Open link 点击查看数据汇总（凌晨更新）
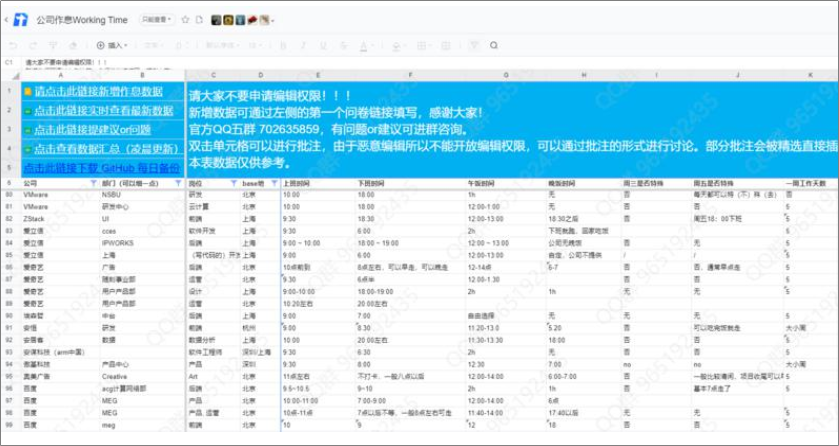The width and height of the screenshot is (839, 446). pyautogui.click(x=106, y=149)
